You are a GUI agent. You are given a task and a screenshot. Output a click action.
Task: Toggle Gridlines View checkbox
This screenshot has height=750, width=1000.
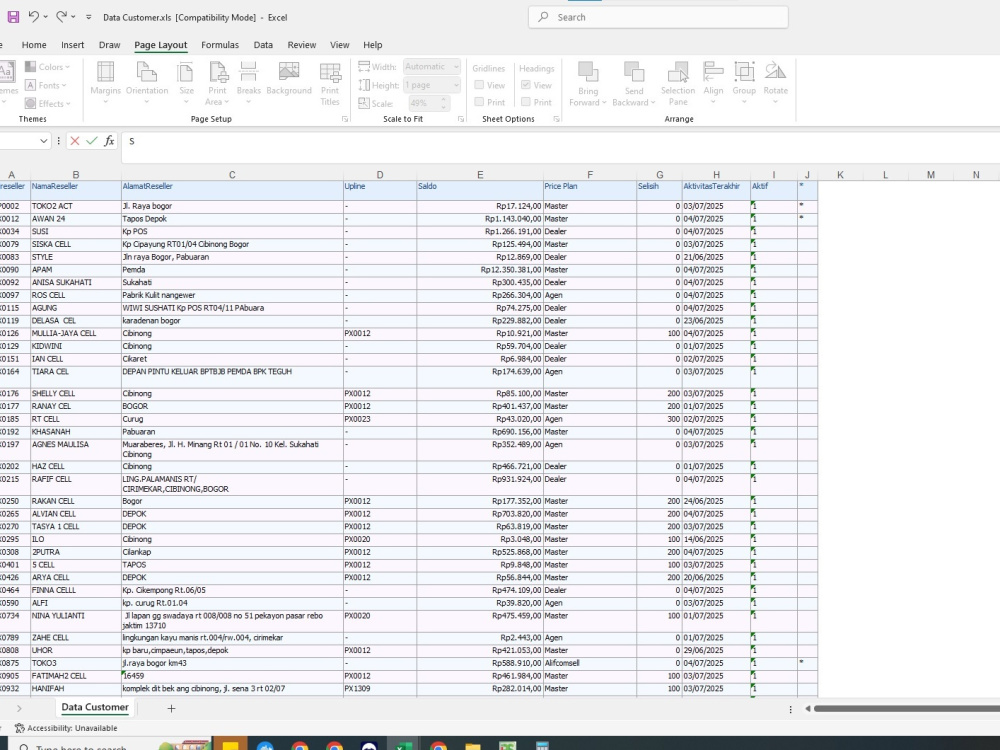[x=479, y=85]
